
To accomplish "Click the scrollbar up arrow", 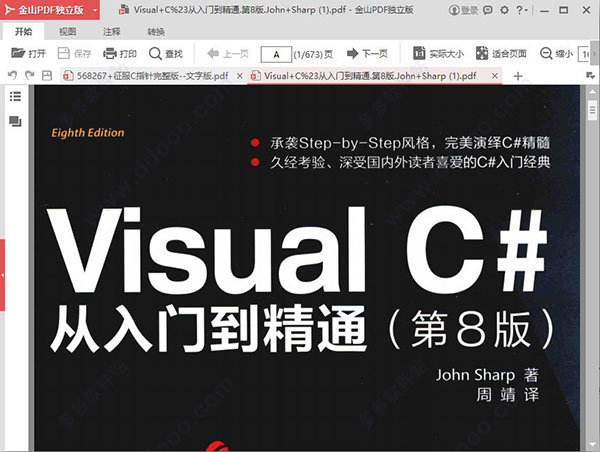I will [592, 92].
